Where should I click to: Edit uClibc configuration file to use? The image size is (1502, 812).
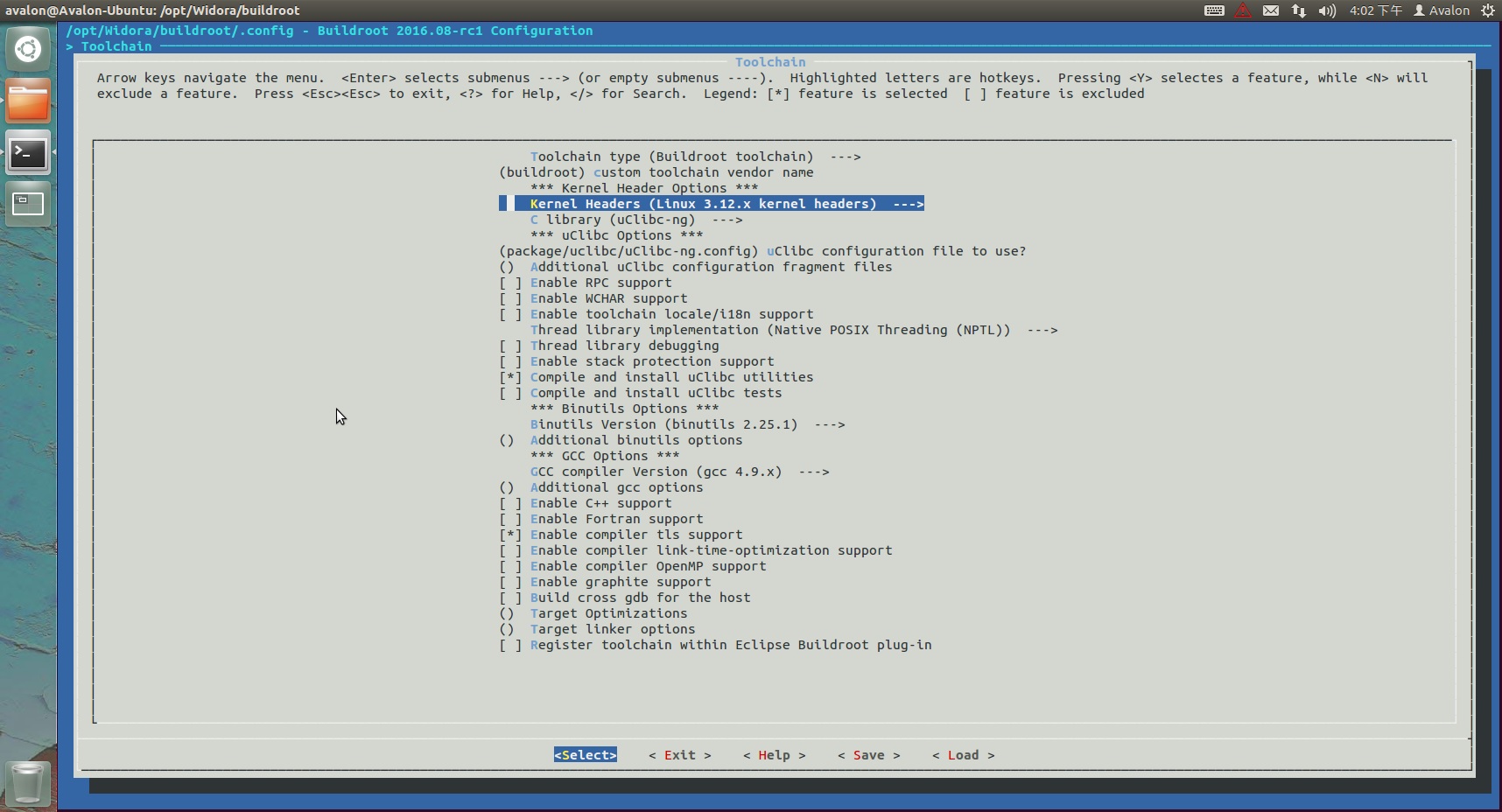pos(762,251)
